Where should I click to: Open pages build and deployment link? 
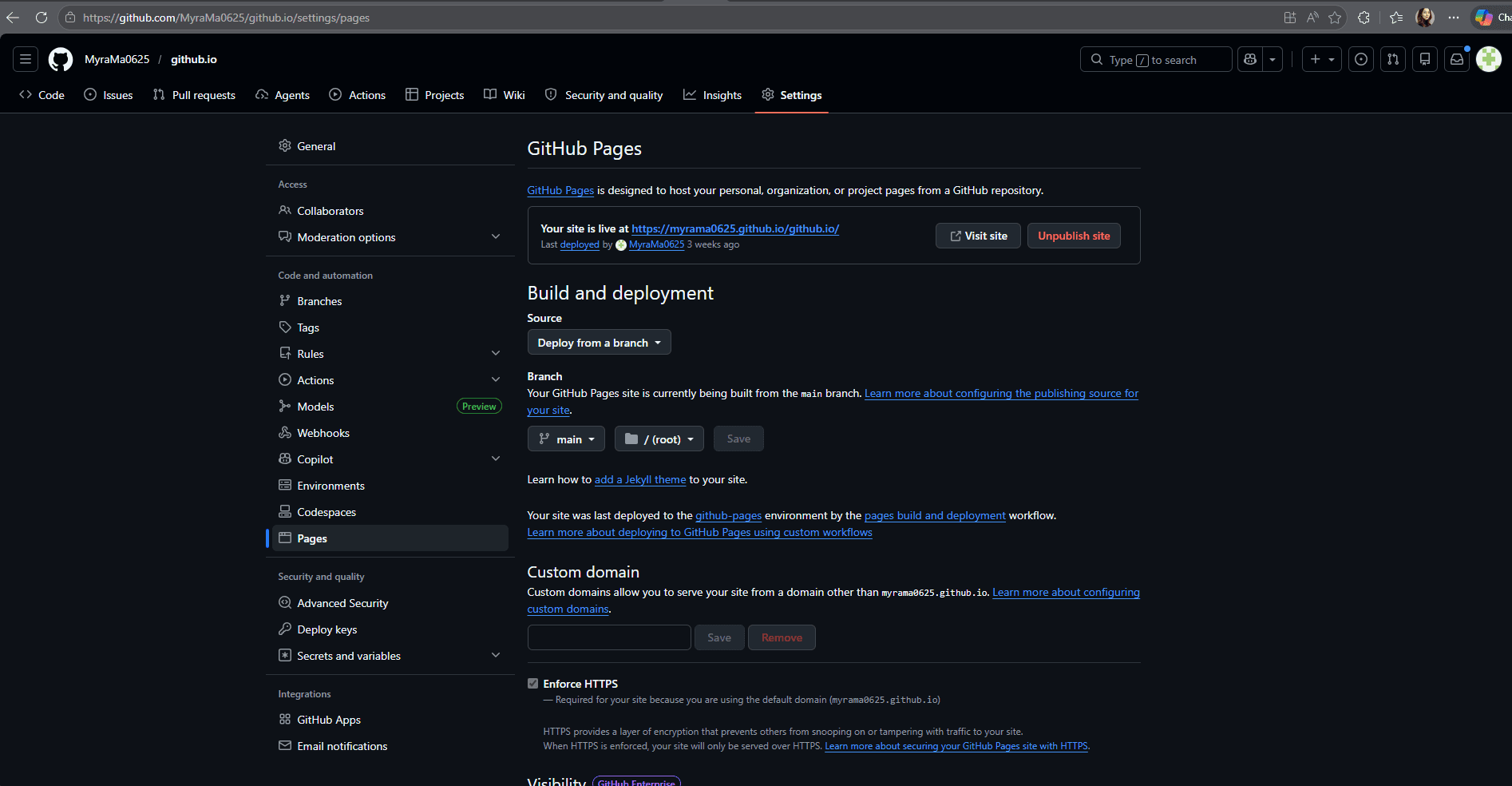[935, 515]
